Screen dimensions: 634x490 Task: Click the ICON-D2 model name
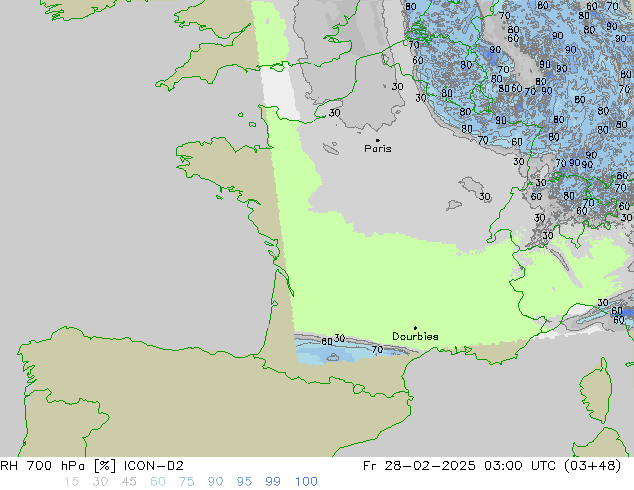pyautogui.click(x=154, y=466)
